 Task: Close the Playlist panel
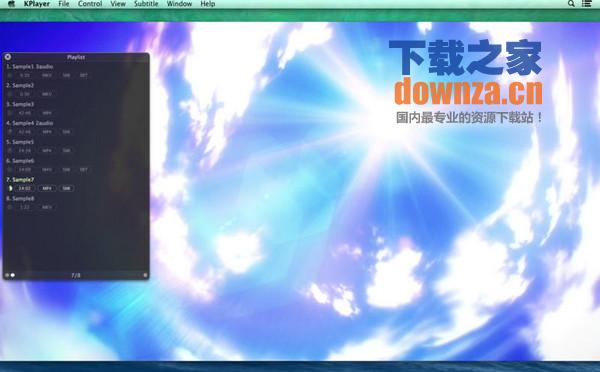tap(8, 57)
